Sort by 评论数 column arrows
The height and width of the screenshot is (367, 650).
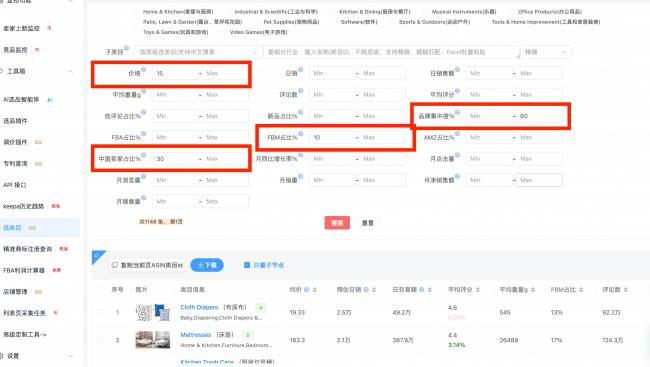pyautogui.click(x=626, y=289)
